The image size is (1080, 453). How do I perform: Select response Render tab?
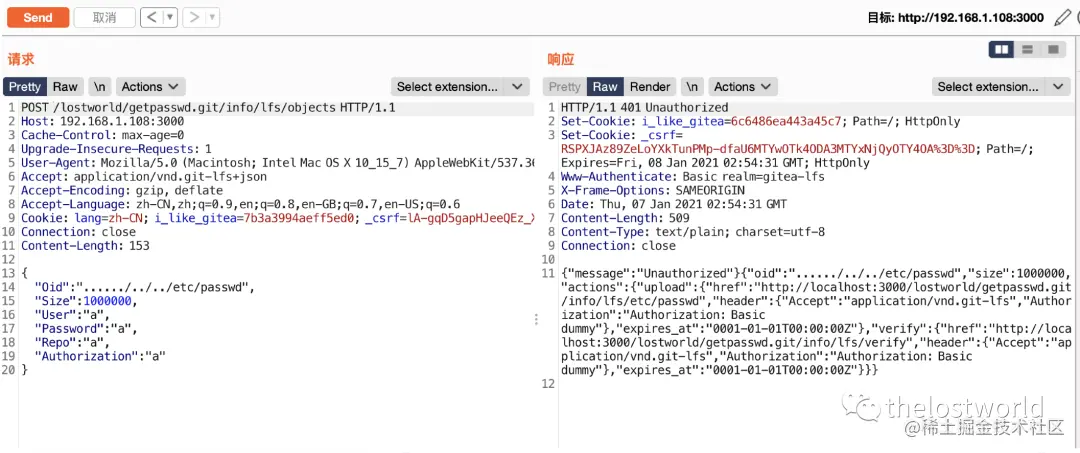point(650,87)
